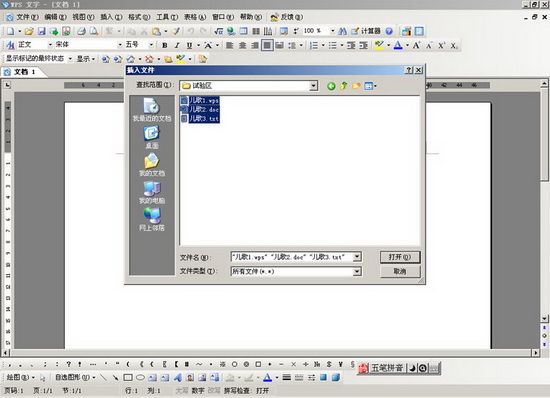Open the 插入 menu
Screen dimensions: 550x398
(x=111, y=17)
